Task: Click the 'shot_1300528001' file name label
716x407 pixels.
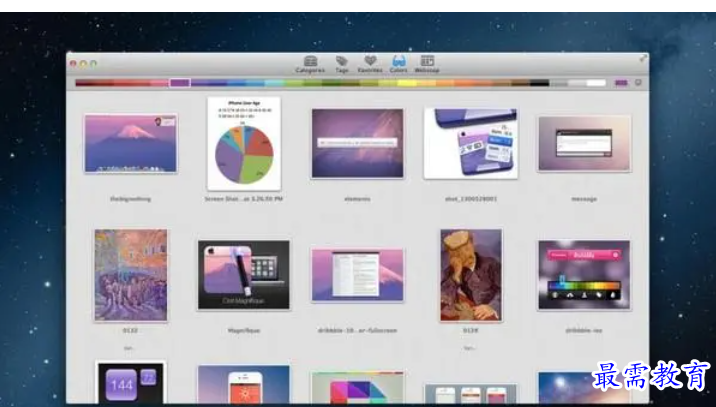Action: click(471, 199)
